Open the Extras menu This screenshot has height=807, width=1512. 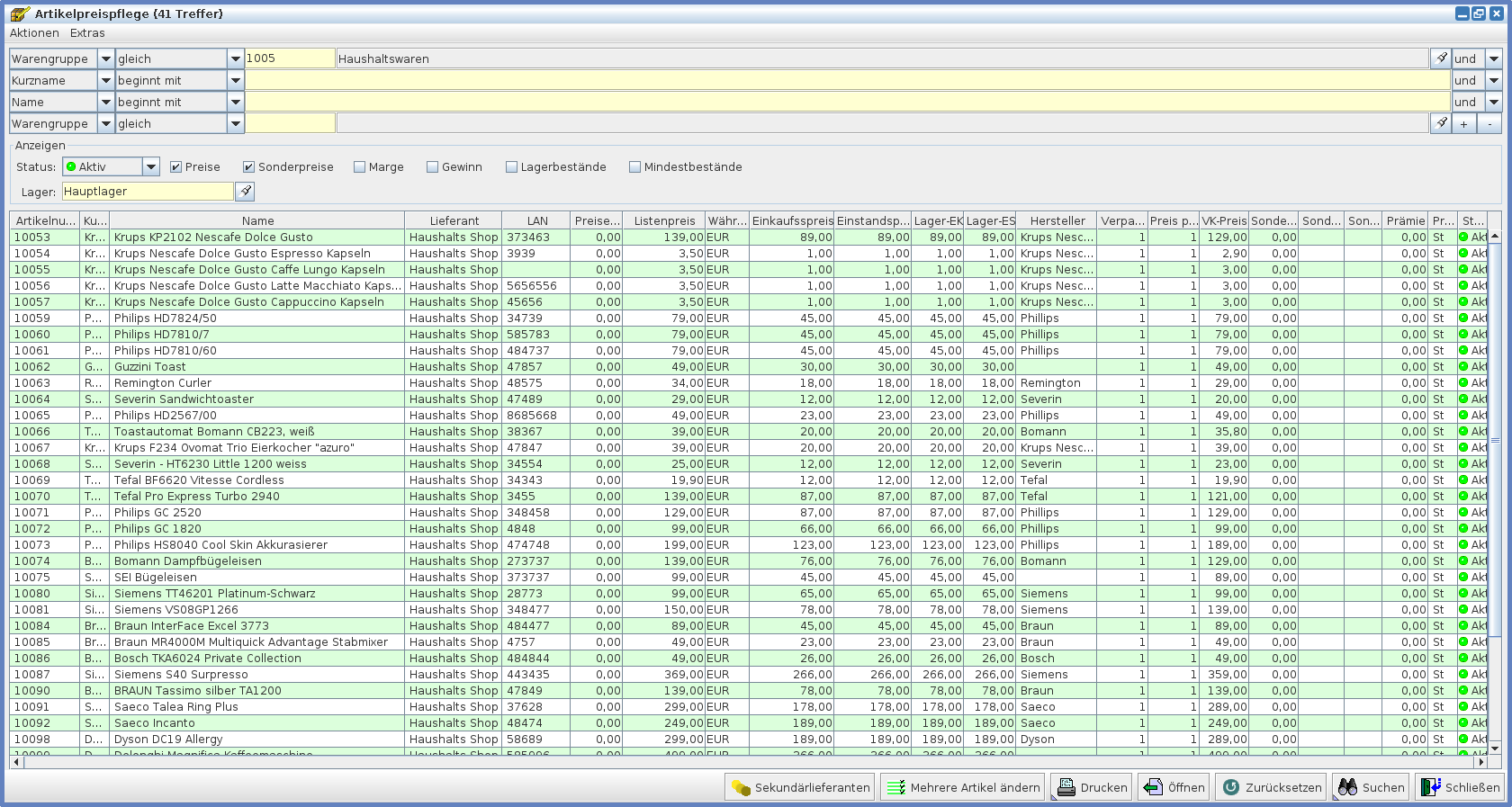pos(87,33)
